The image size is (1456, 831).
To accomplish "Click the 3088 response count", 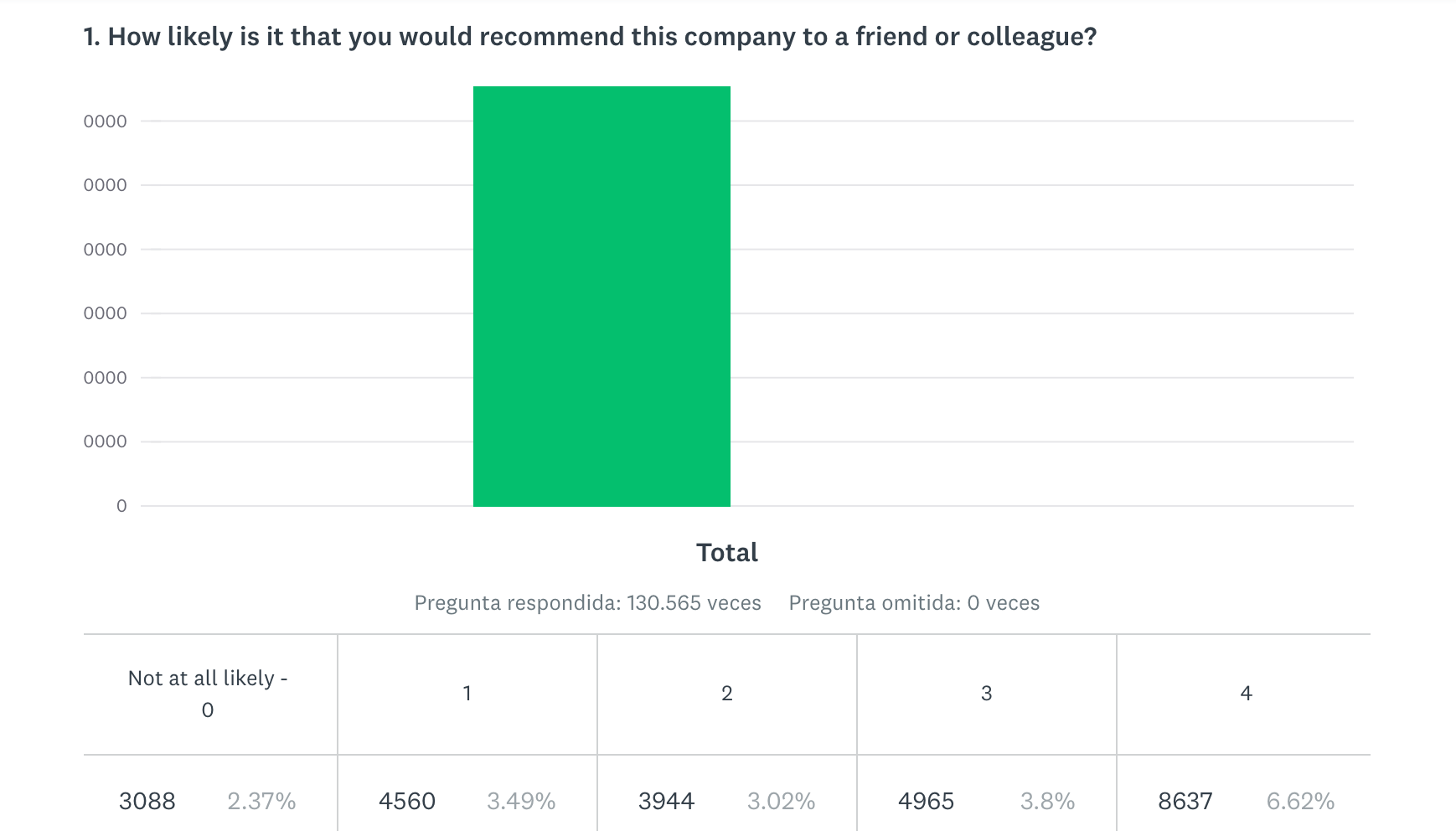I will coord(147,802).
